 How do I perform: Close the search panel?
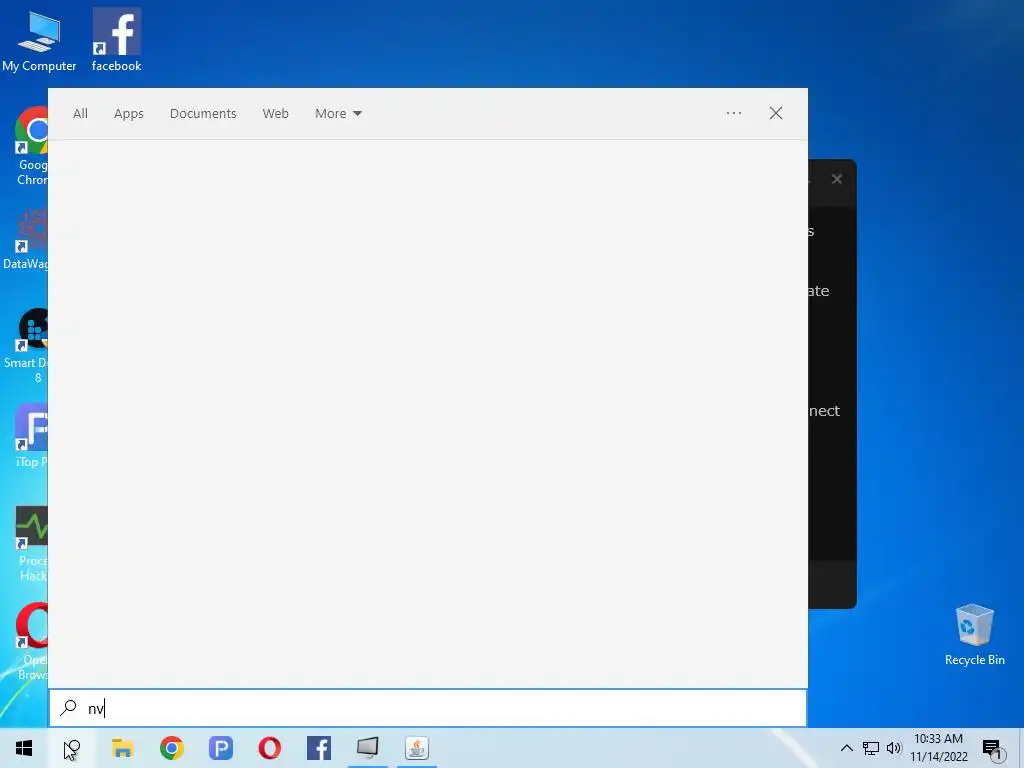[x=776, y=113]
